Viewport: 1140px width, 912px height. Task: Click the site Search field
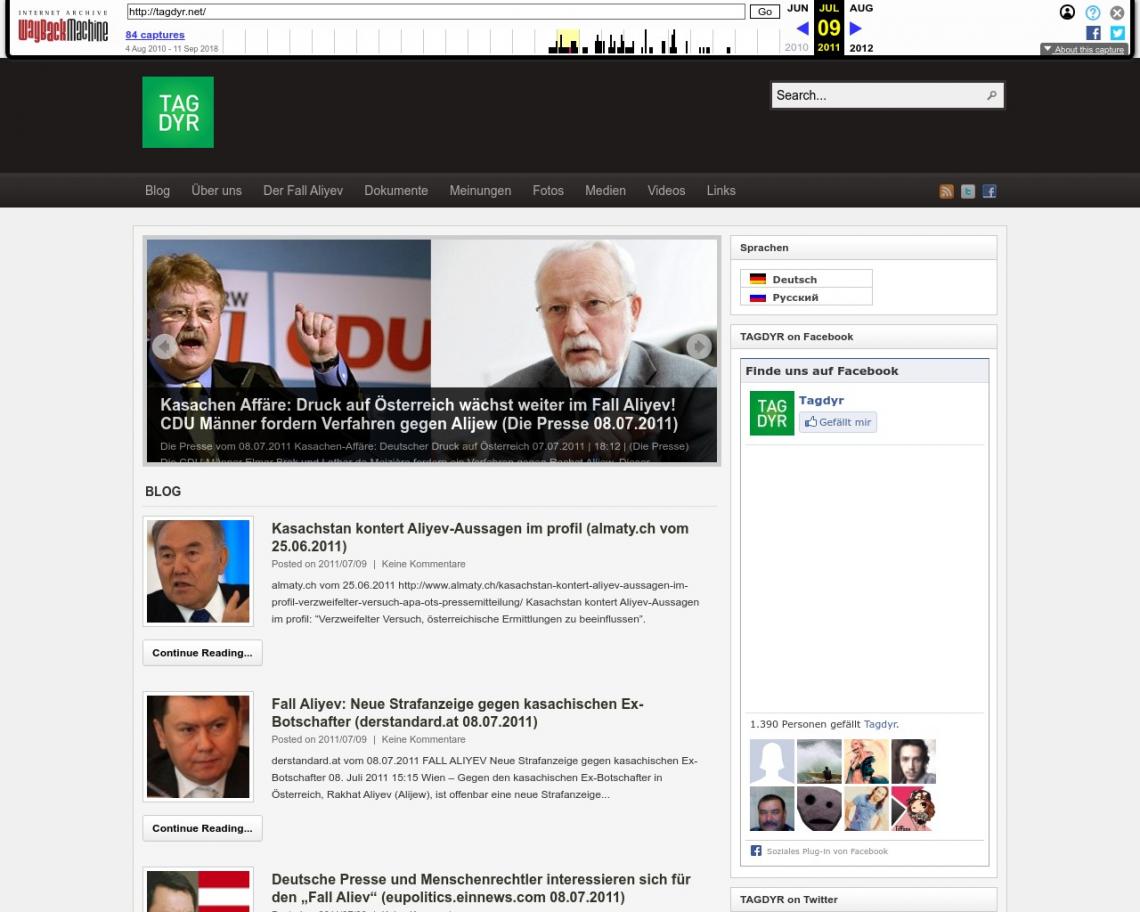click(x=887, y=95)
